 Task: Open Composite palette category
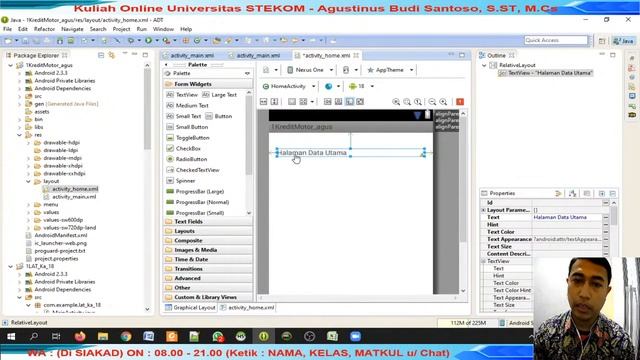[208, 241]
